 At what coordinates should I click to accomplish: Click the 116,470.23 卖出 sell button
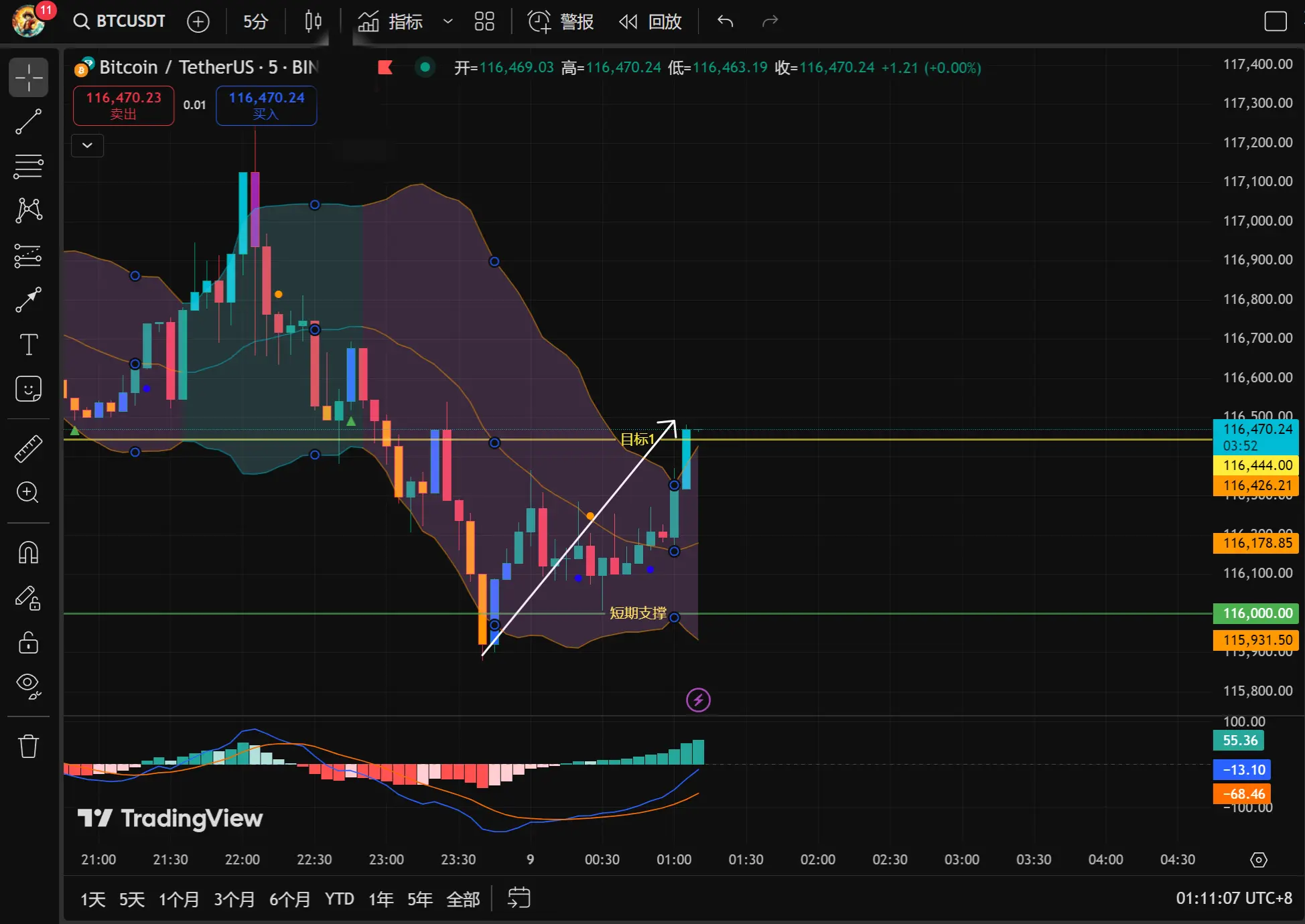click(x=123, y=106)
